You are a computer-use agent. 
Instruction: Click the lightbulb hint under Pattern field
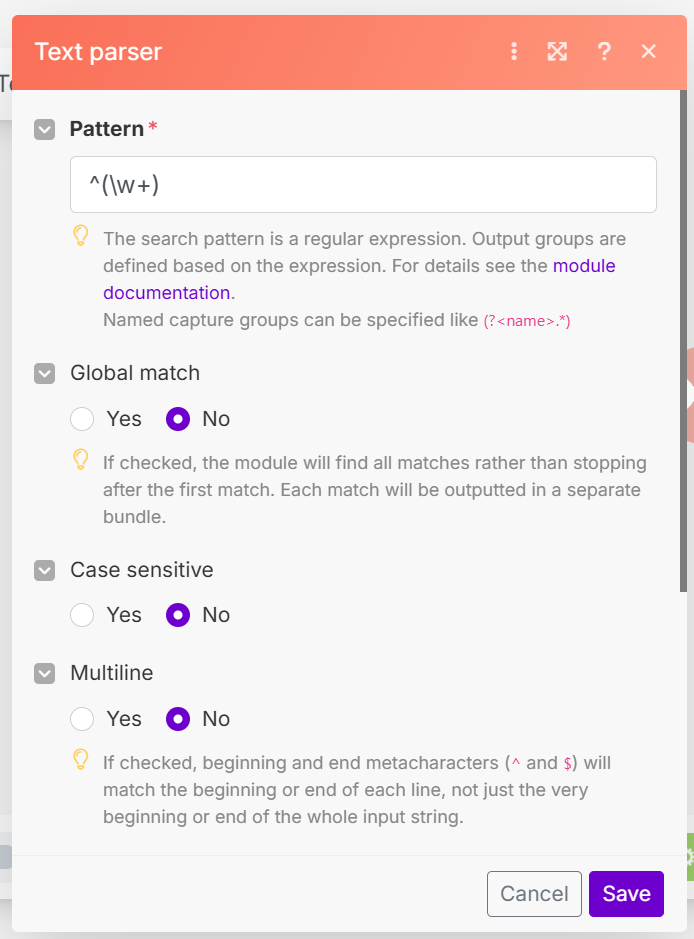pyautogui.click(x=81, y=236)
